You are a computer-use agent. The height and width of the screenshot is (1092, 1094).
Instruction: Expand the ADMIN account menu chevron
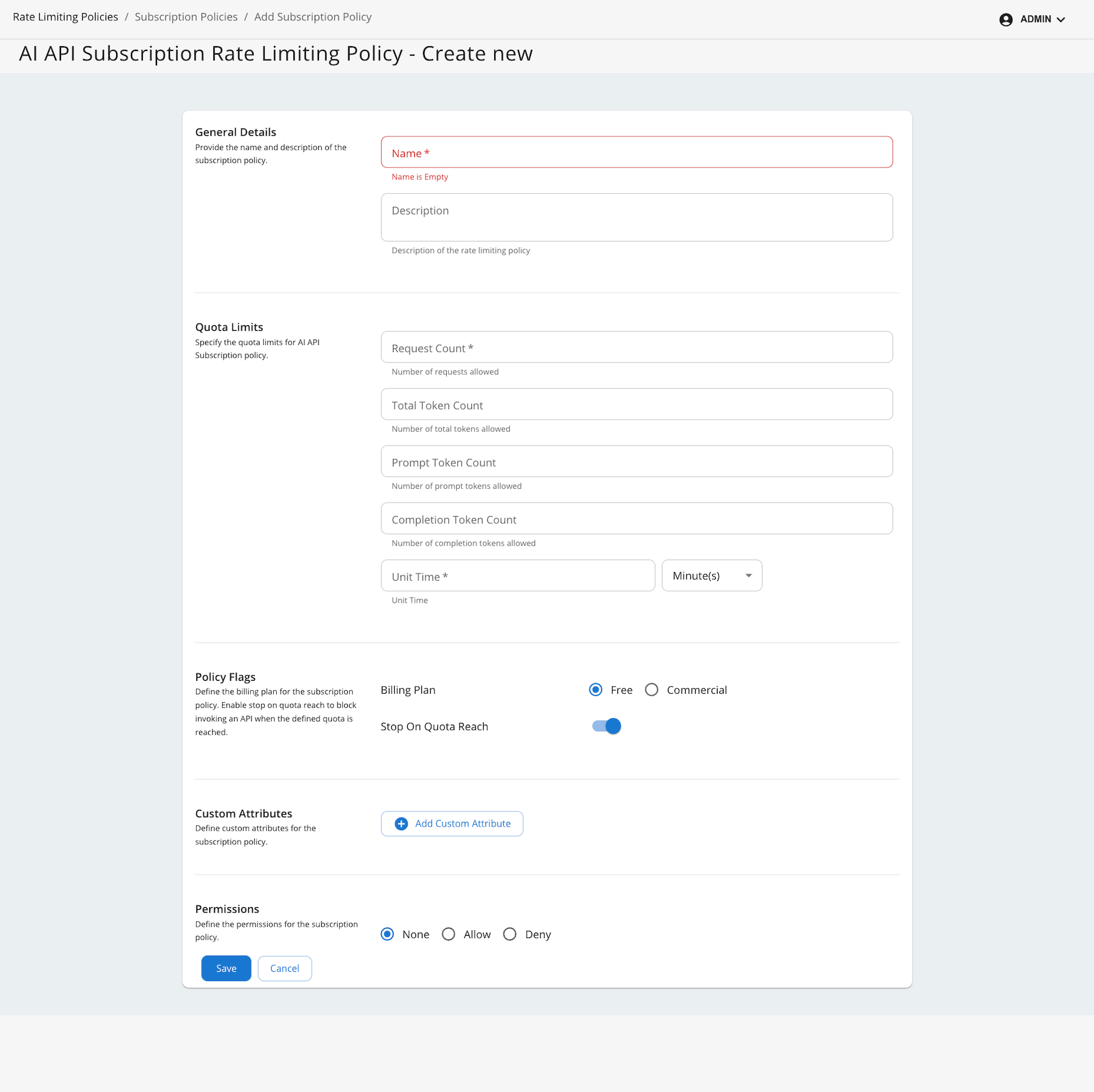(1061, 20)
